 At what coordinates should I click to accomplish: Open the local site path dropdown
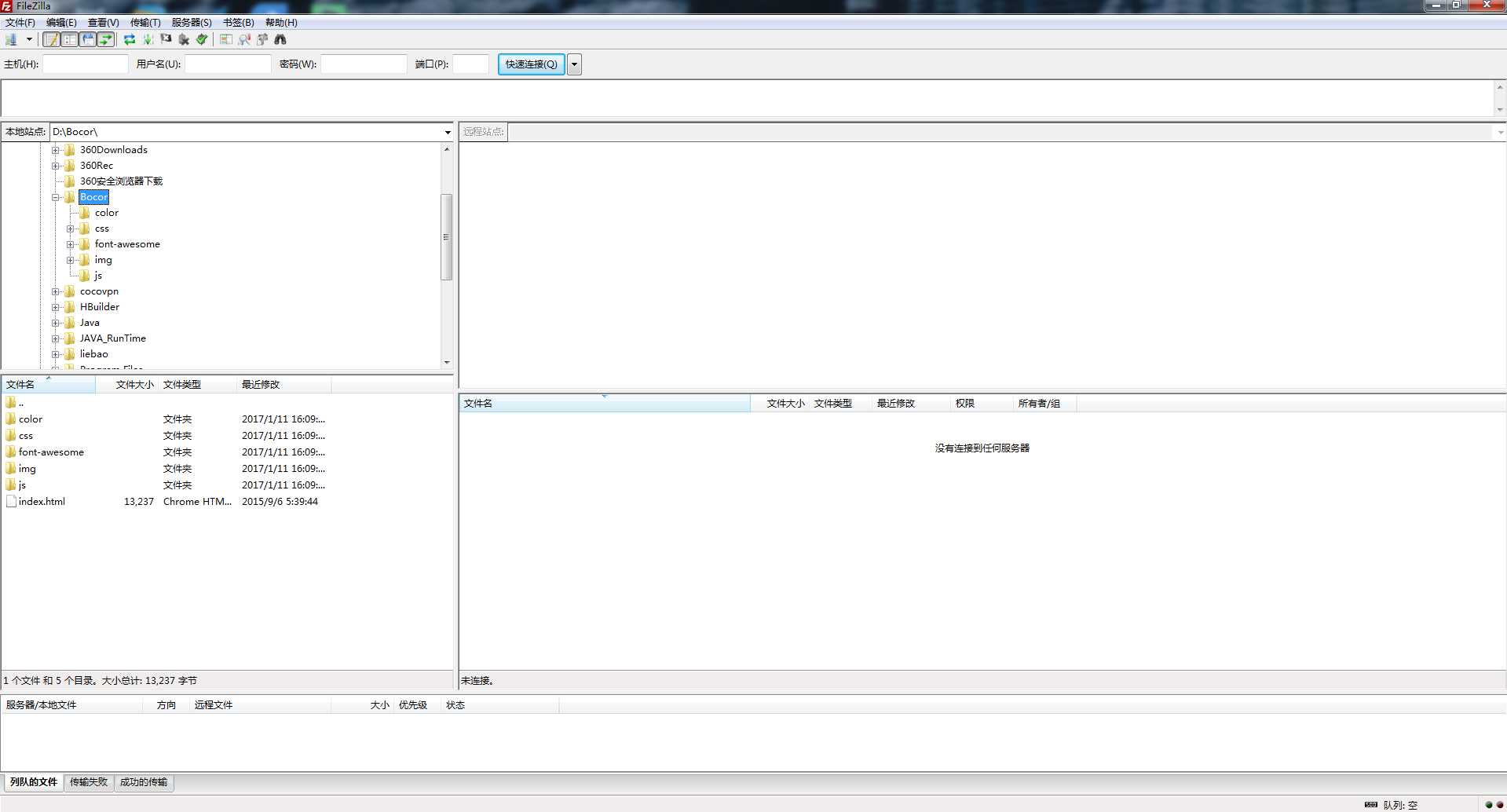[x=448, y=132]
